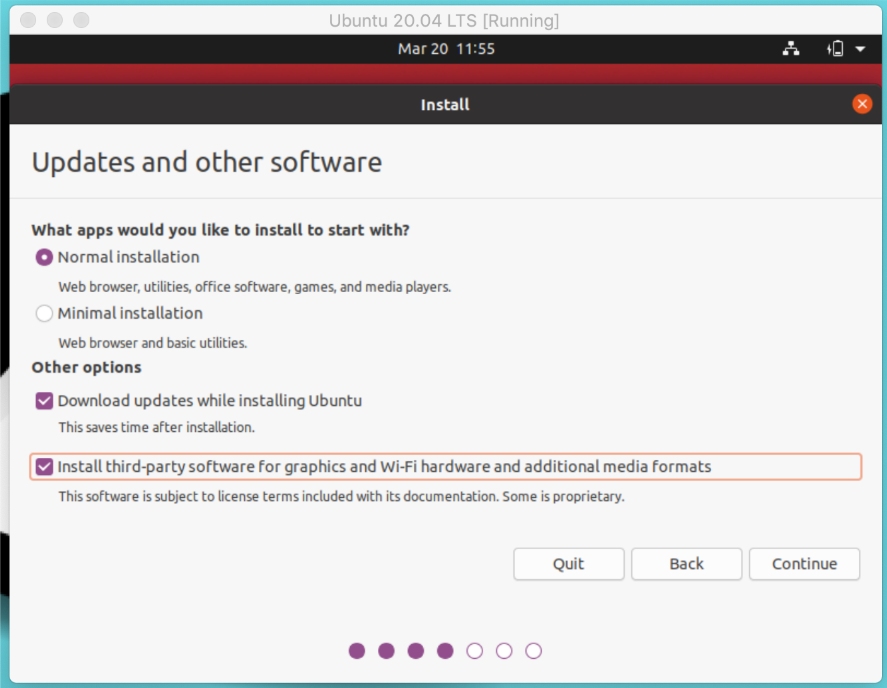The width and height of the screenshot is (887, 688).
Task: Uncheck Download updates while installing Ubuntu
Action: [x=44, y=401]
